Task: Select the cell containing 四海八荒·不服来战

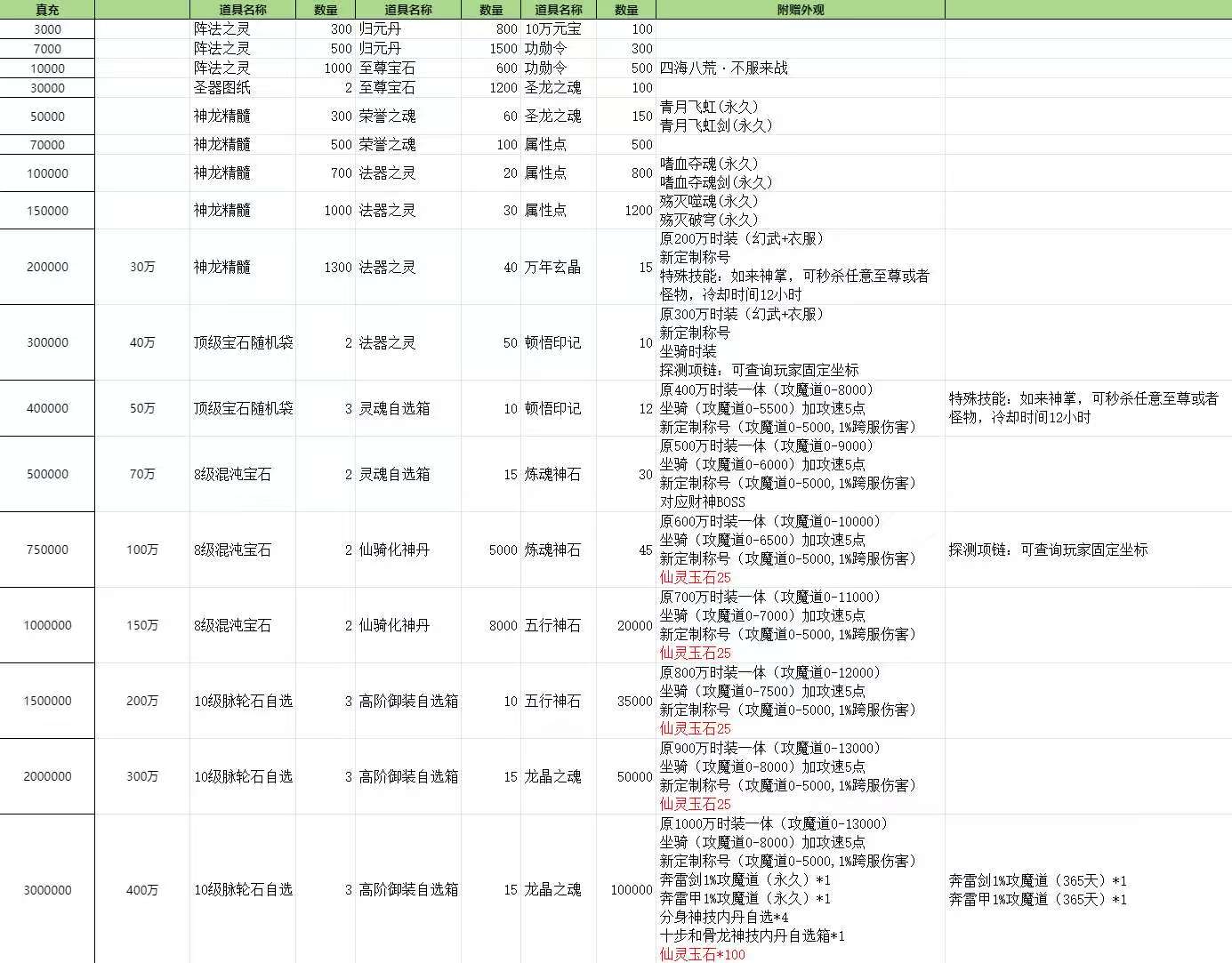Action: pyautogui.click(x=800, y=68)
